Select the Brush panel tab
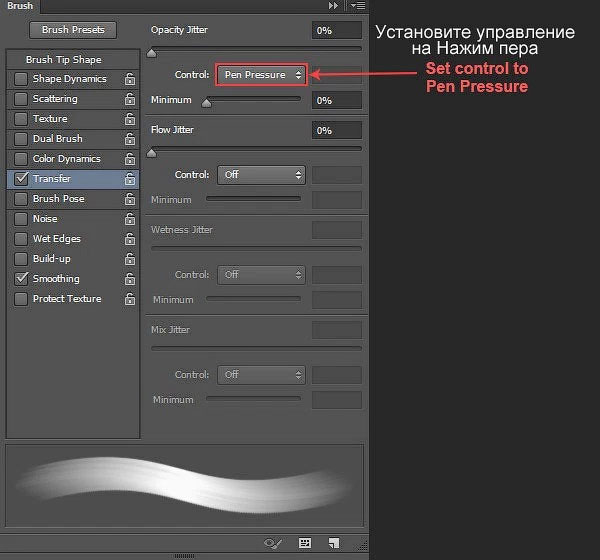This screenshot has width=600, height=560. (20, 6)
